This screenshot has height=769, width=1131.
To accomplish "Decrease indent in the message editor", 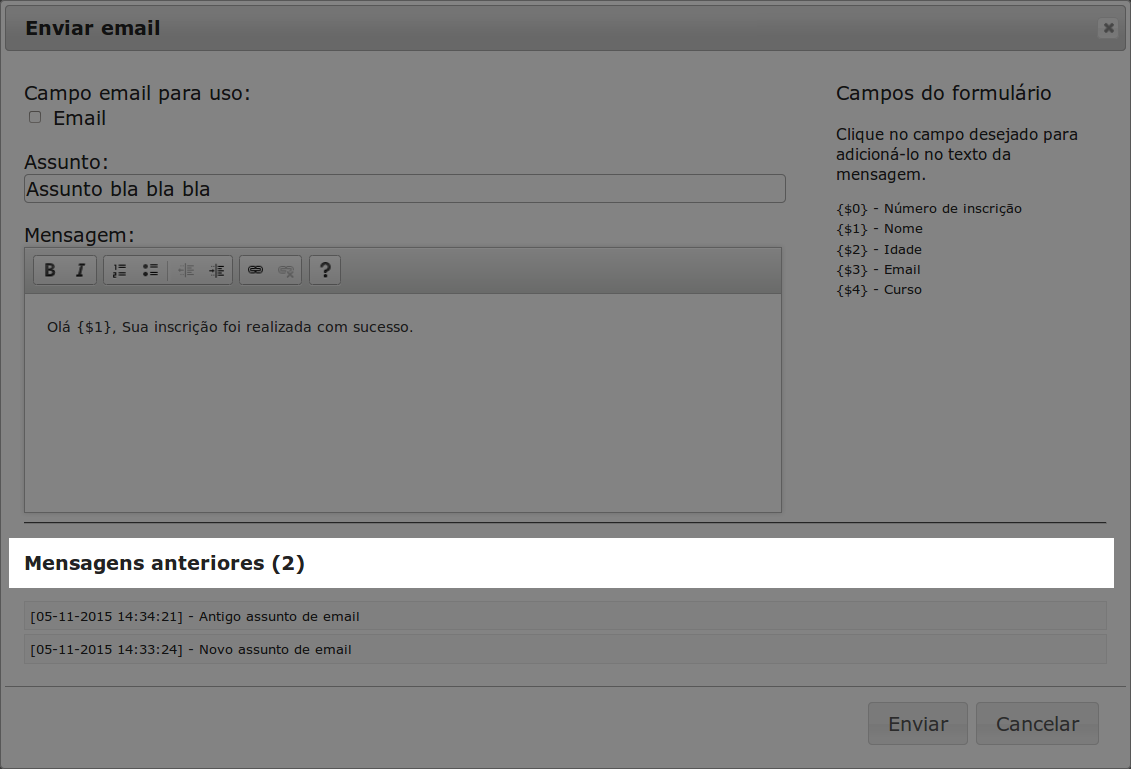I will click(x=186, y=270).
